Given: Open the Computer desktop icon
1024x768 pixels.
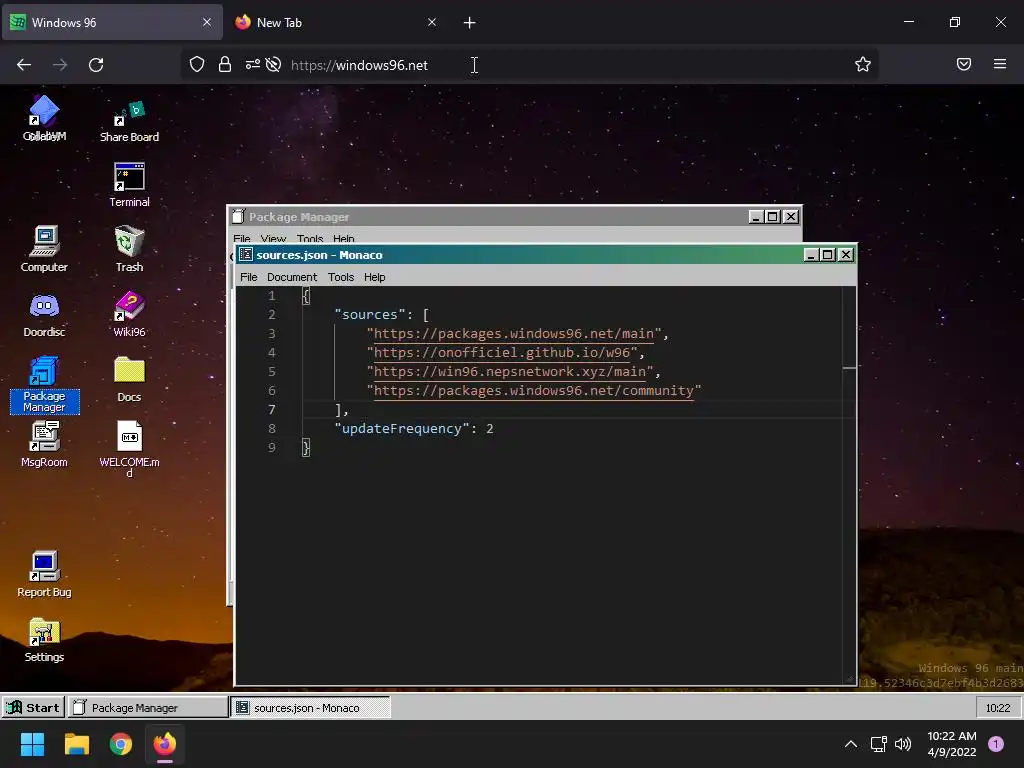Looking at the screenshot, I should click(44, 249).
